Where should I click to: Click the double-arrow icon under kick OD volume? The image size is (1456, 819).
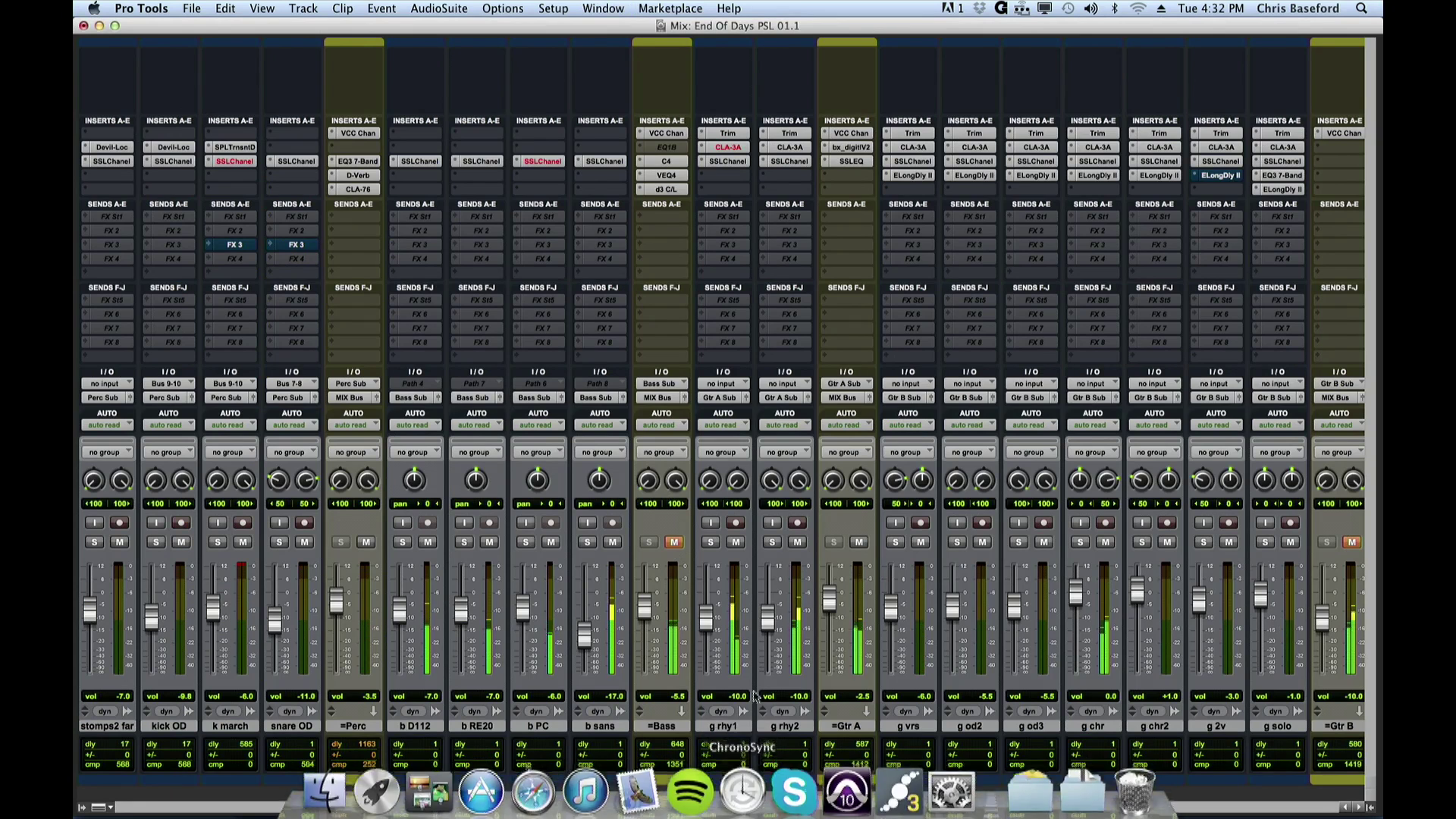tap(188, 711)
